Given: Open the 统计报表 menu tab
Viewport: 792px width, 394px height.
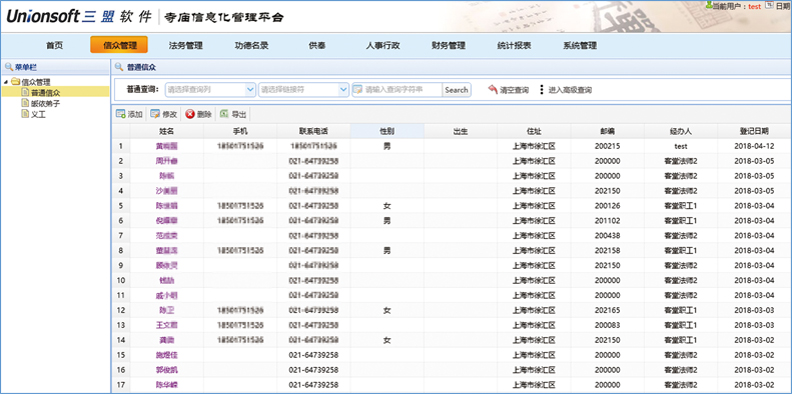Looking at the screenshot, I should [x=514, y=45].
